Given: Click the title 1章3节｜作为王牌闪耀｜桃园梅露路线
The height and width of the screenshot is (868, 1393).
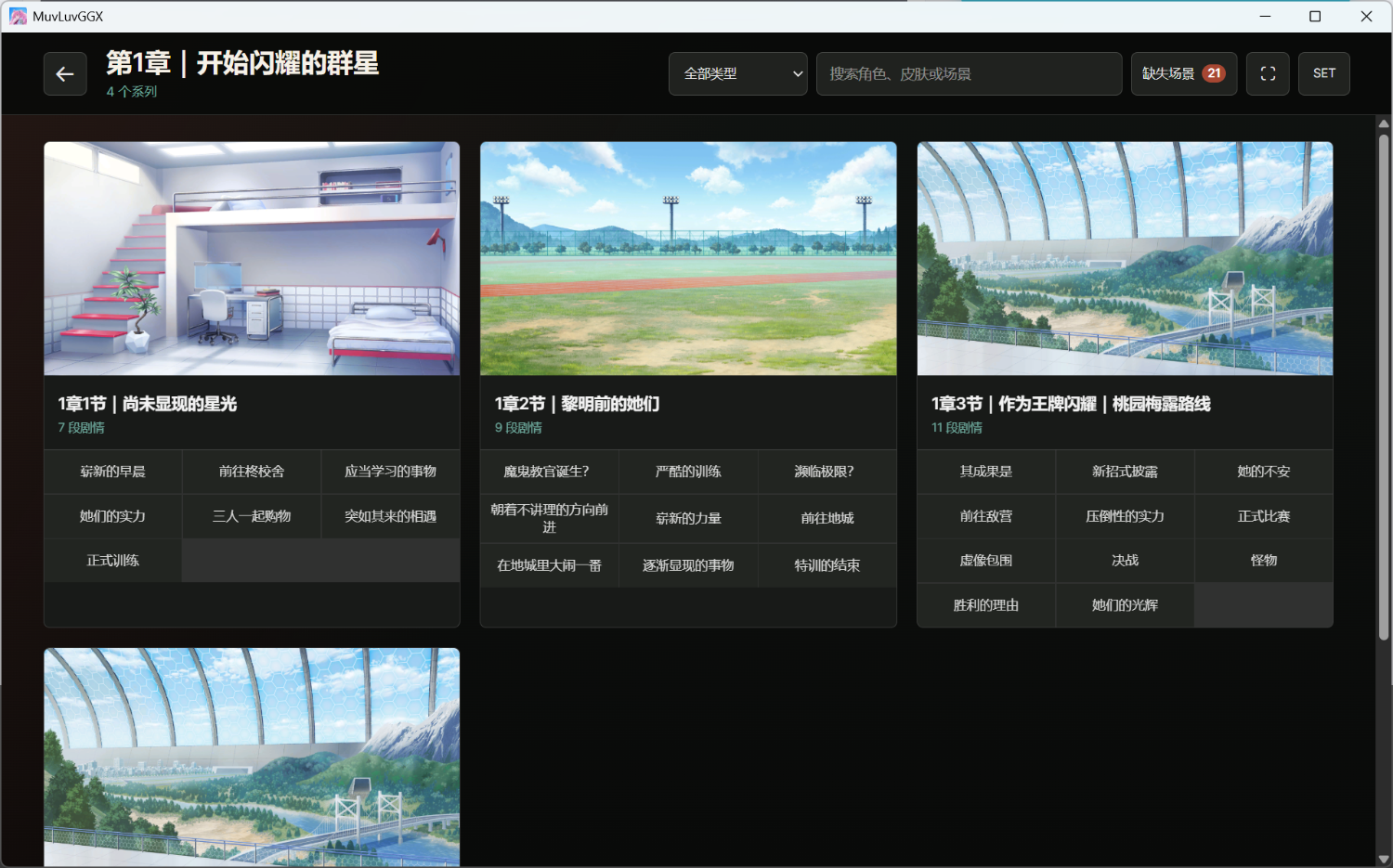Looking at the screenshot, I should [1071, 404].
